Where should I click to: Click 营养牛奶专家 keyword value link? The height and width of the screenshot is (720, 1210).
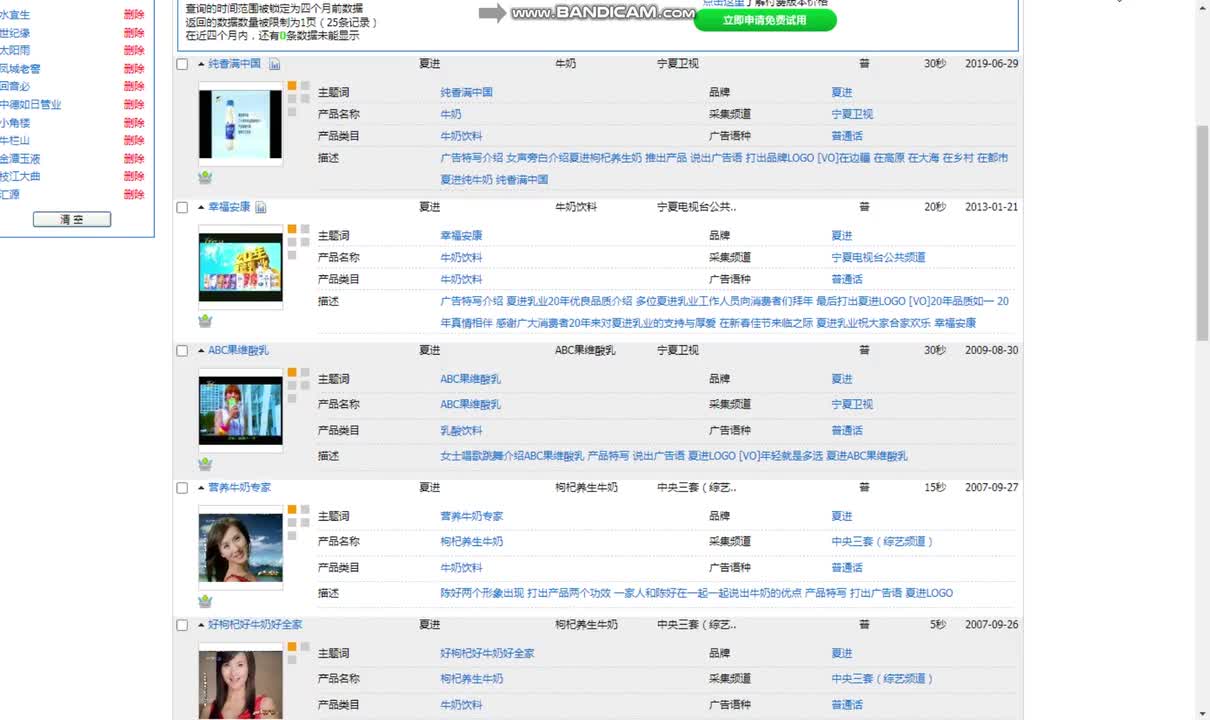(471, 517)
